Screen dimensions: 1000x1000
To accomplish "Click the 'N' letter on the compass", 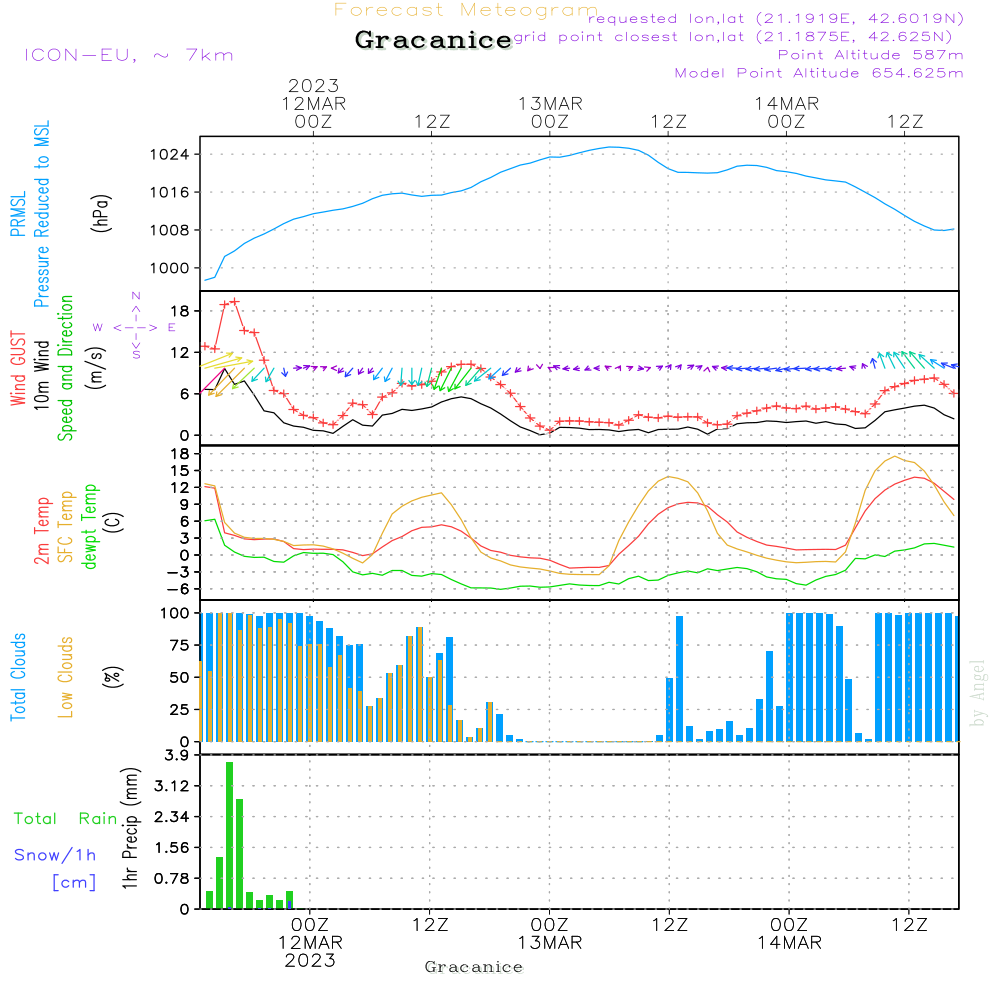I will [x=136, y=296].
